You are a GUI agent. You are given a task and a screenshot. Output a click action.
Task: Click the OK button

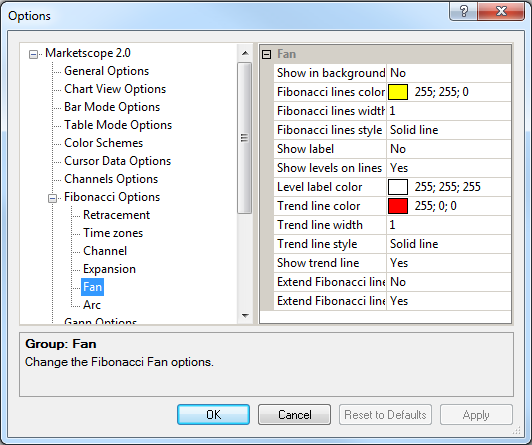pyautogui.click(x=213, y=414)
